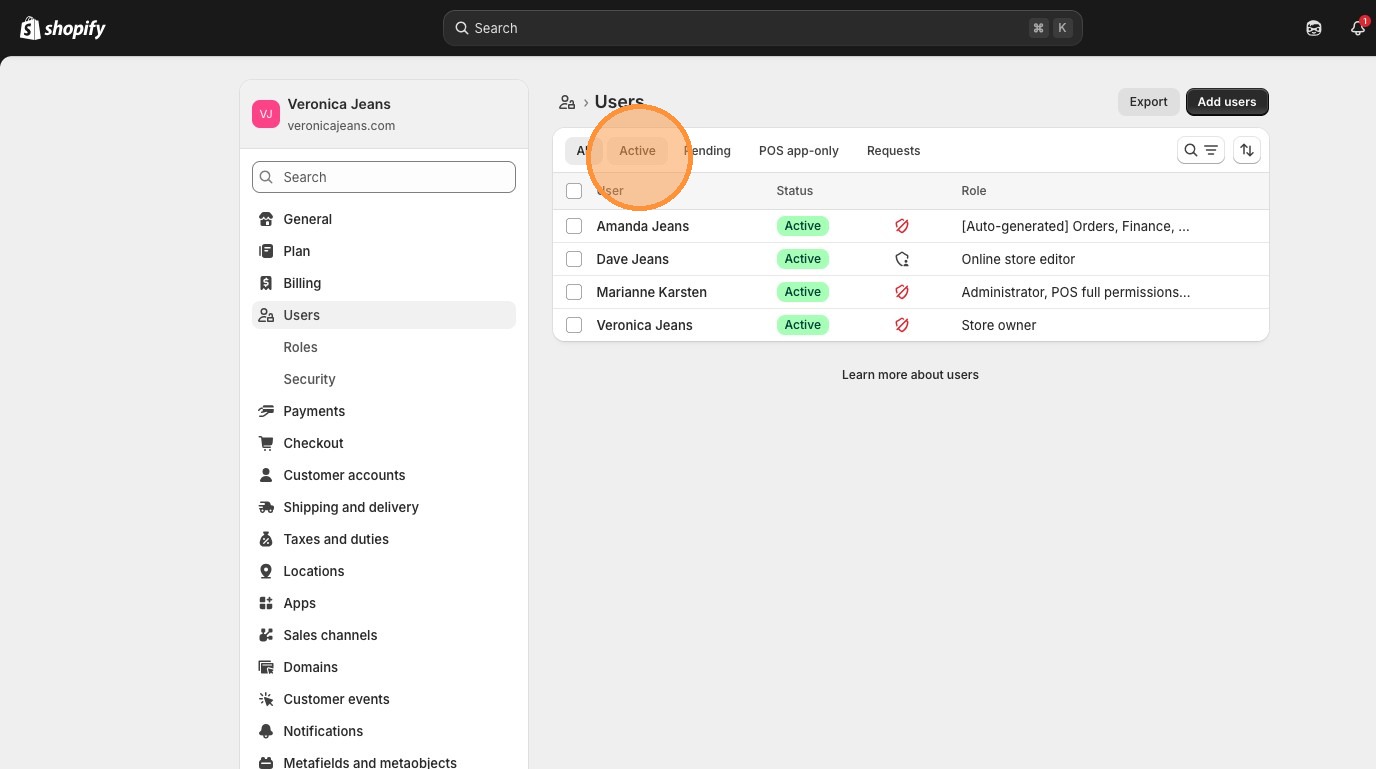Viewport: 1376px width, 769px height.
Task: Open the search and filter button
Action: [x=1201, y=150]
